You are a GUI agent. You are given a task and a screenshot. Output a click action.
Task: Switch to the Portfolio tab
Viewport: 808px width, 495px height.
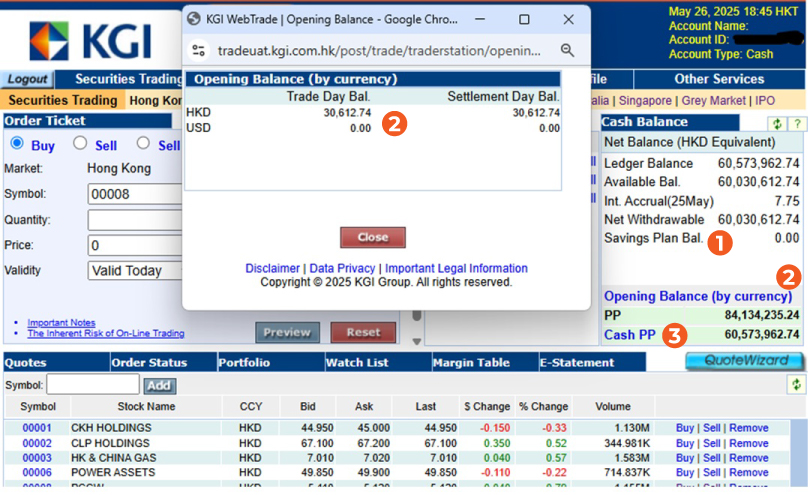(271, 362)
